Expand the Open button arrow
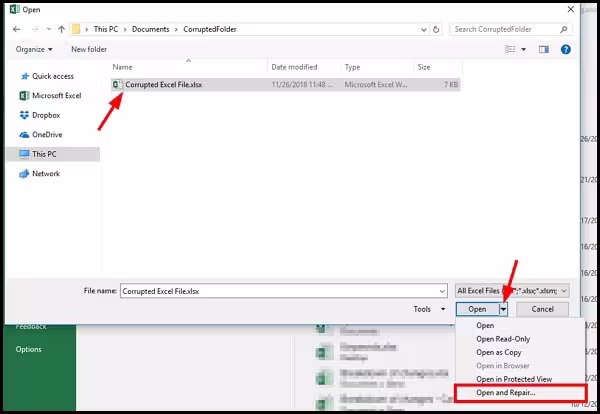Image resolution: width=600 pixels, height=414 pixels. coord(504,309)
